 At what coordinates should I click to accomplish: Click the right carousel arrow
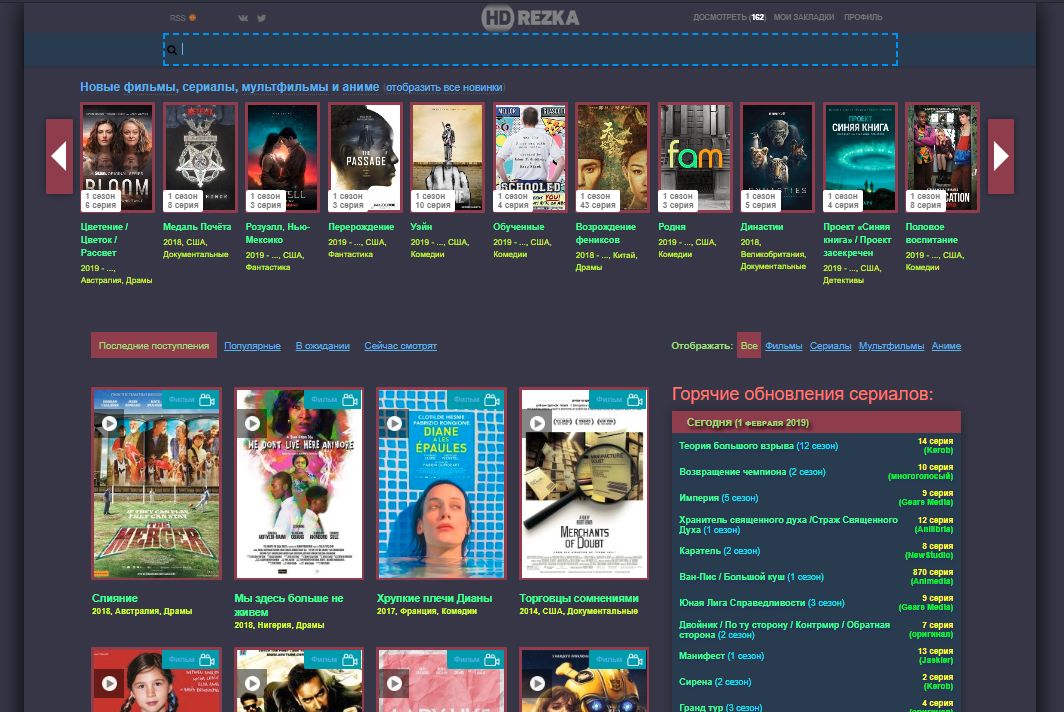click(x=1001, y=156)
